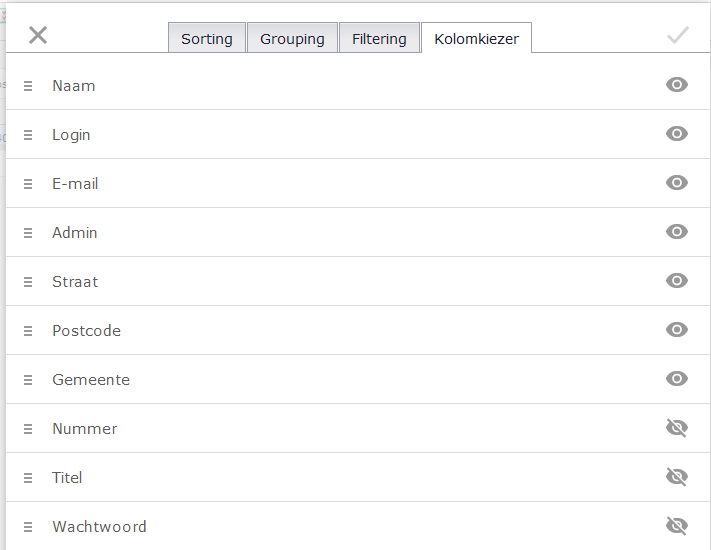This screenshot has width=711, height=550.
Task: Switch to the Filtering tab
Action: (379, 38)
